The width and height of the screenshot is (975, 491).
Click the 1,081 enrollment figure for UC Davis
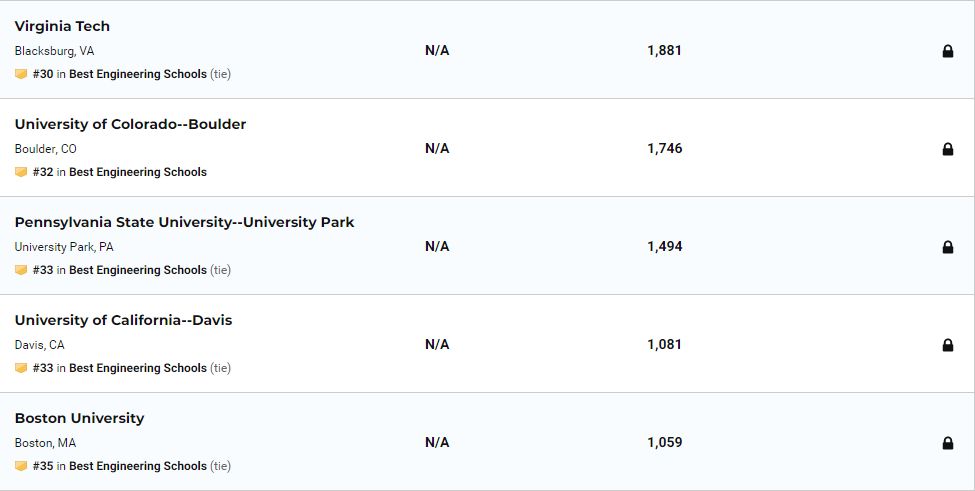(664, 344)
